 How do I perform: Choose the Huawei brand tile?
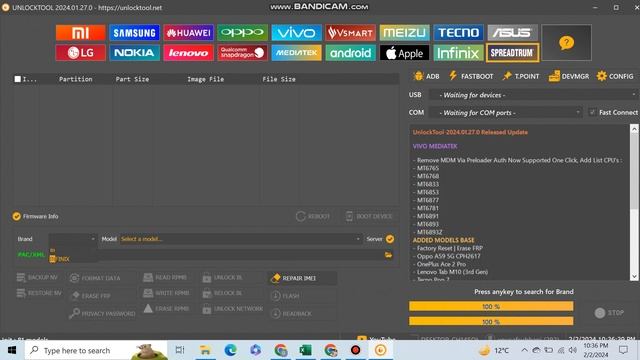tap(188, 33)
